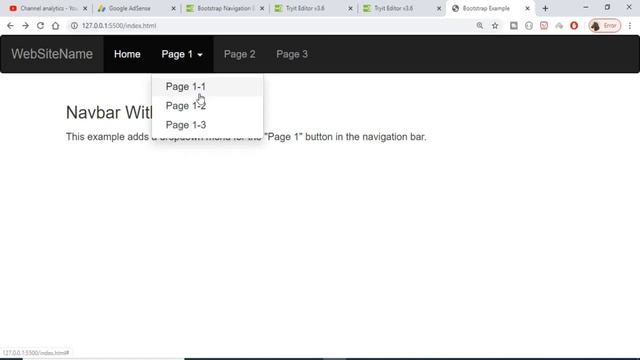
Task: Select Page 1-1 from the dropdown
Action: click(x=207, y=87)
